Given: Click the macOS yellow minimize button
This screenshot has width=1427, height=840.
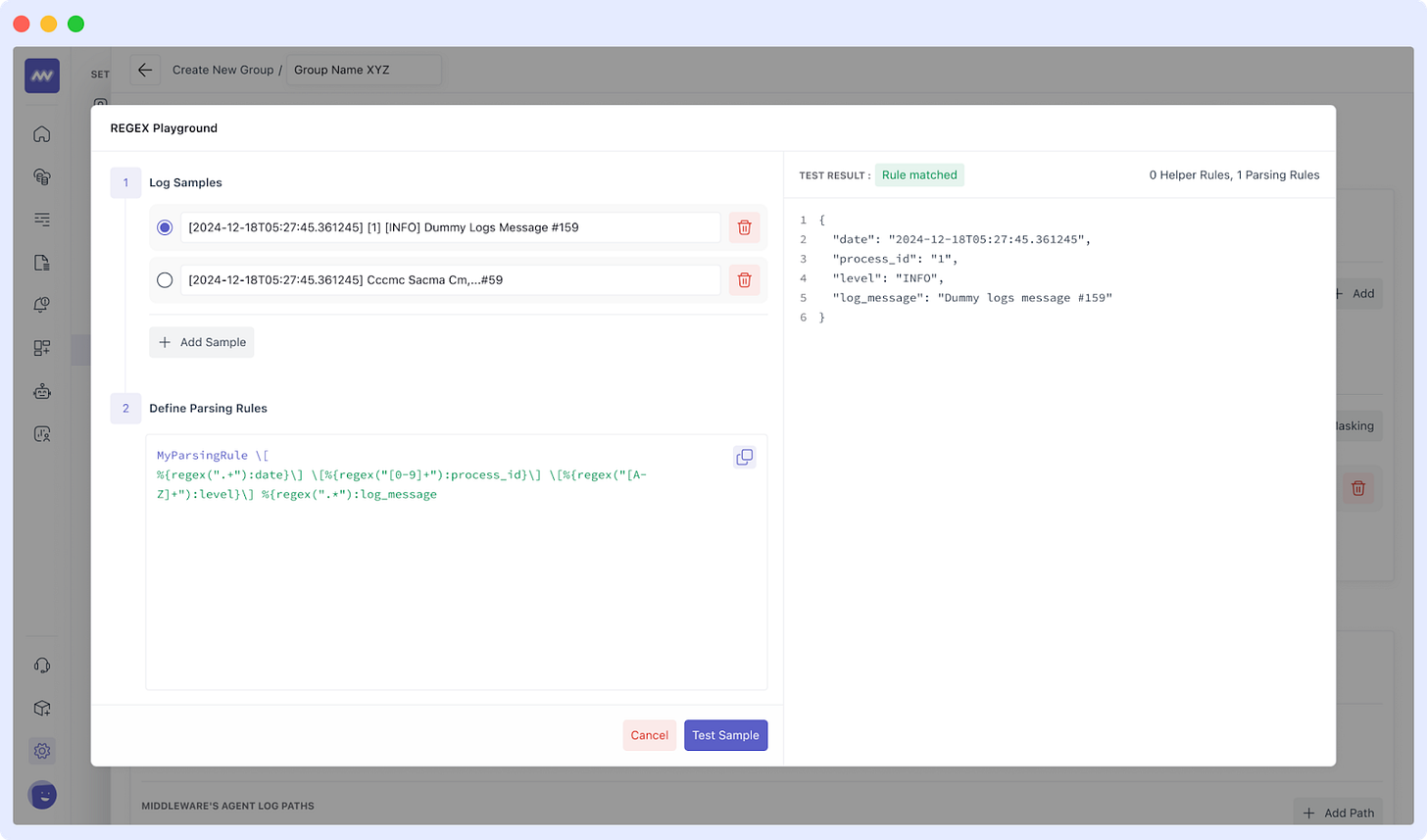Looking at the screenshot, I should click(49, 24).
